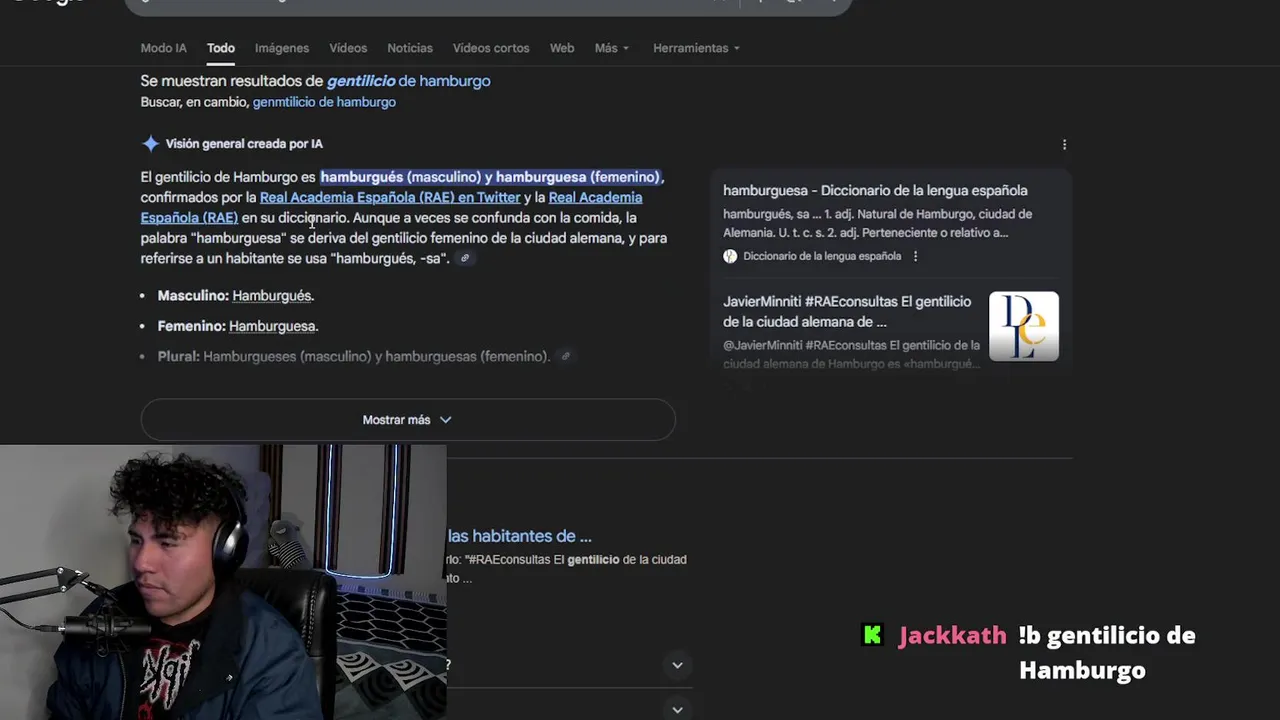The width and height of the screenshot is (1280, 720).
Task: Click the Google search box
Action: pos(488,5)
